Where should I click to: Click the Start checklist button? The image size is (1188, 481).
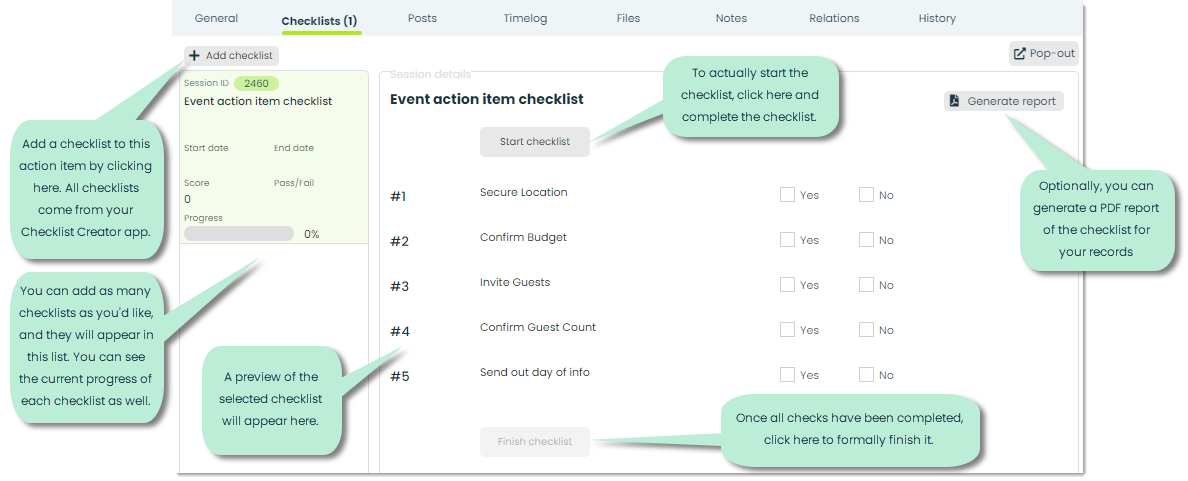click(535, 142)
